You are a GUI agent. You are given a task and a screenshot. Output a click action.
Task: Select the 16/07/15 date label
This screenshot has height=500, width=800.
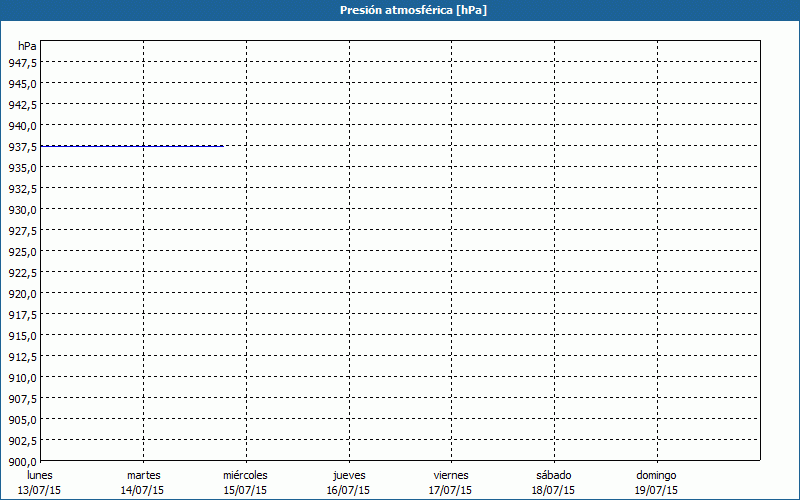click(348, 490)
